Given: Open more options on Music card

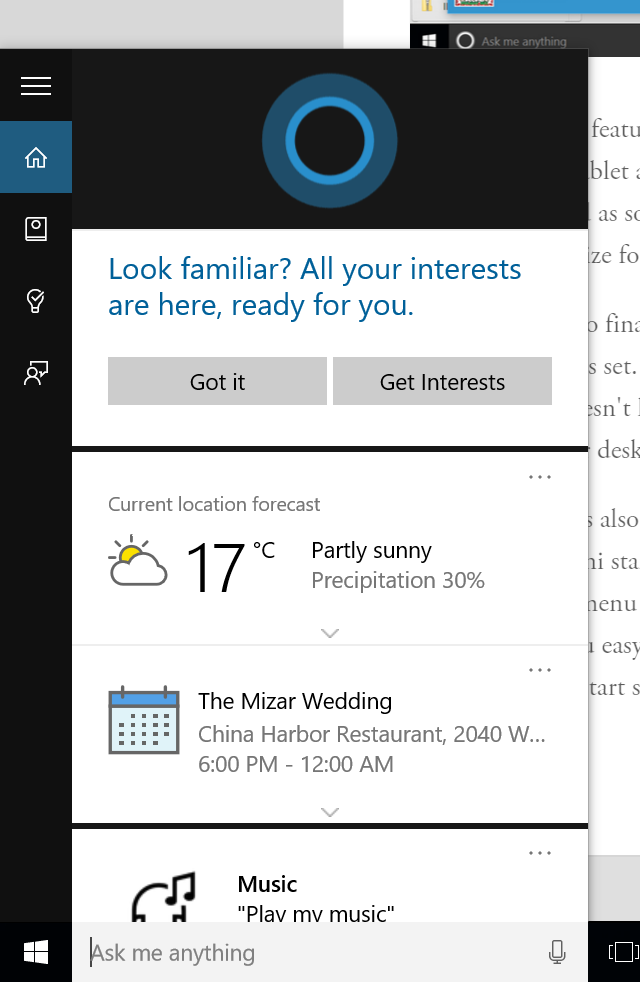Looking at the screenshot, I should (x=539, y=853).
